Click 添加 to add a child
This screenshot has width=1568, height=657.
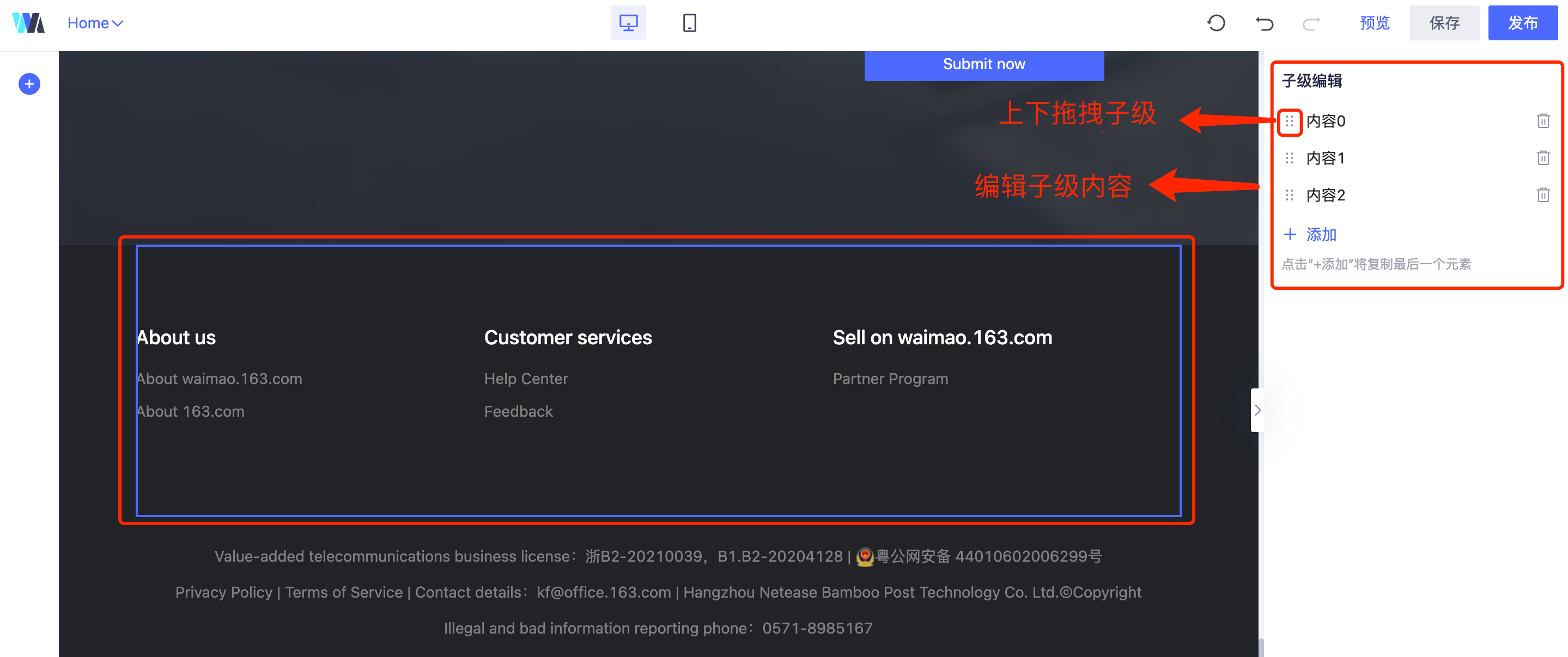tap(1310, 234)
